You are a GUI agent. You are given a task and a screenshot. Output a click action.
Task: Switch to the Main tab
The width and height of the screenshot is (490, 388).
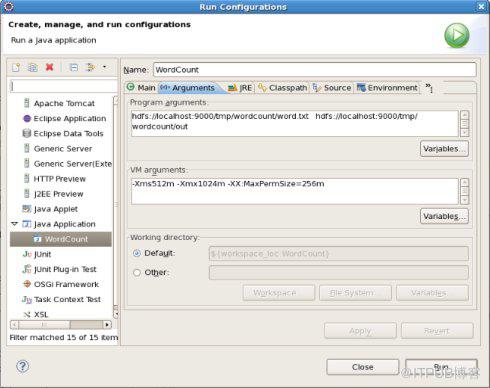[x=141, y=88]
